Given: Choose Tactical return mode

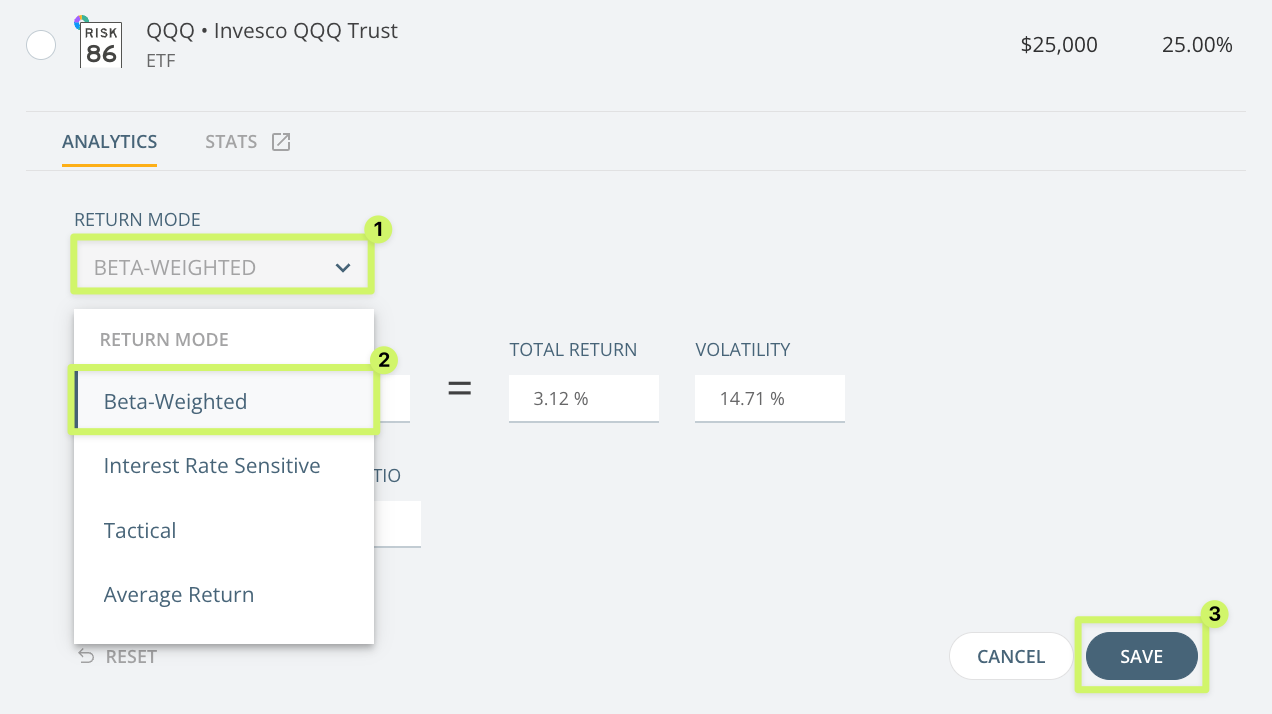Looking at the screenshot, I should pyautogui.click(x=139, y=530).
